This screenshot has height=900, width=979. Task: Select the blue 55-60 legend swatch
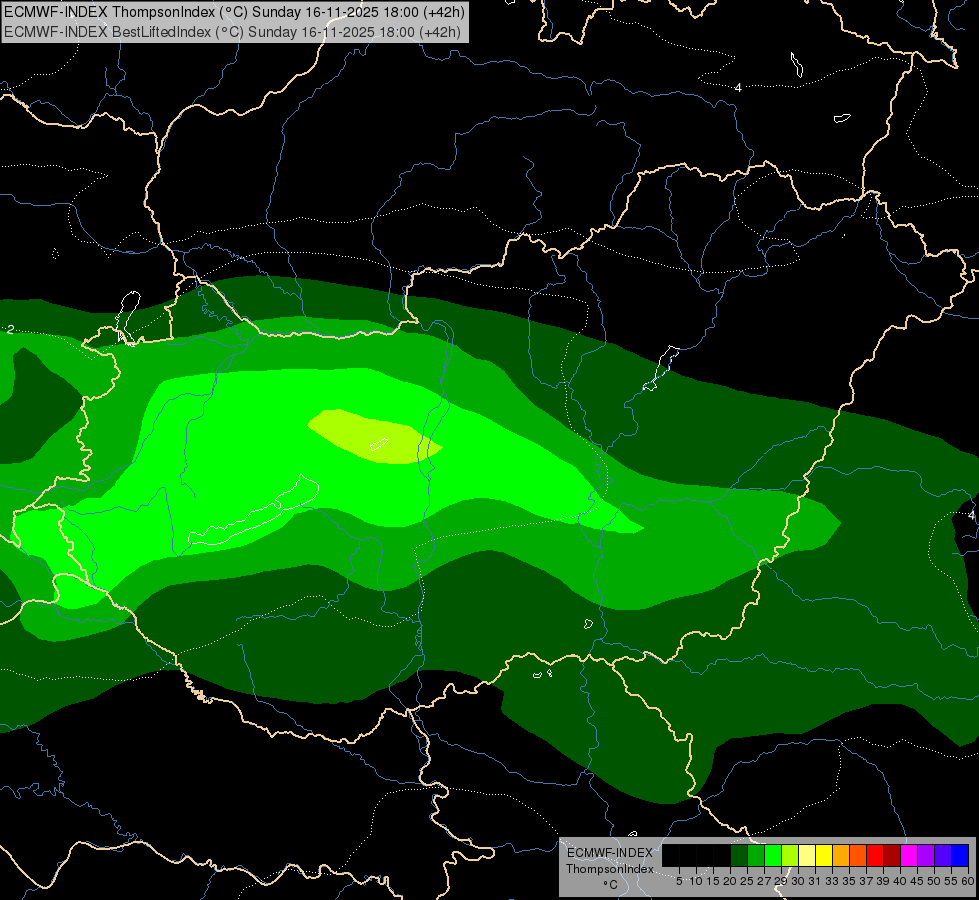point(960,855)
